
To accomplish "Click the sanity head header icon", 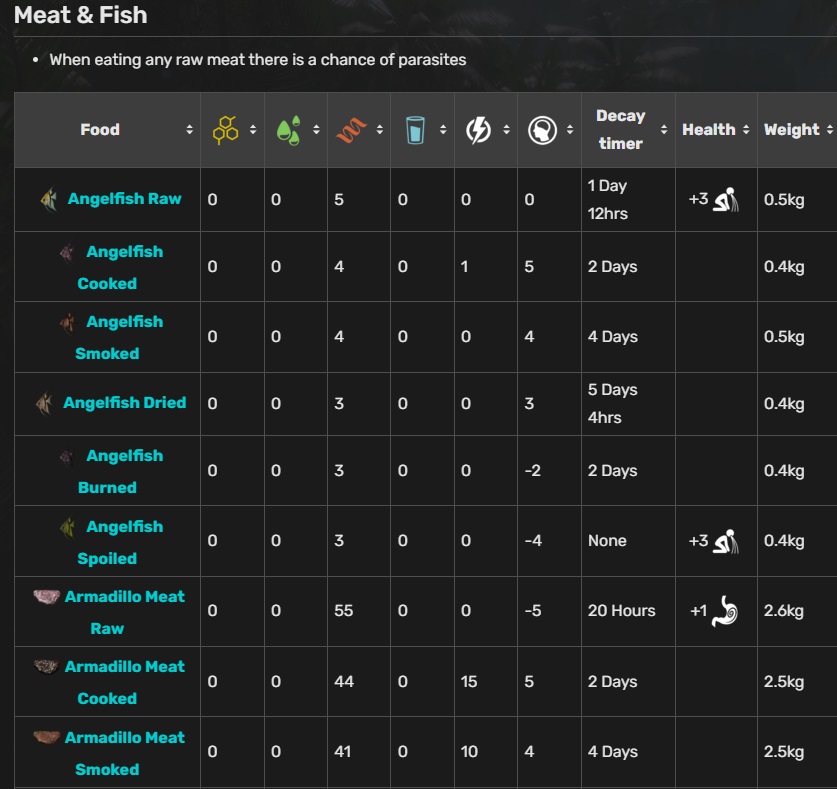I will pos(541,129).
